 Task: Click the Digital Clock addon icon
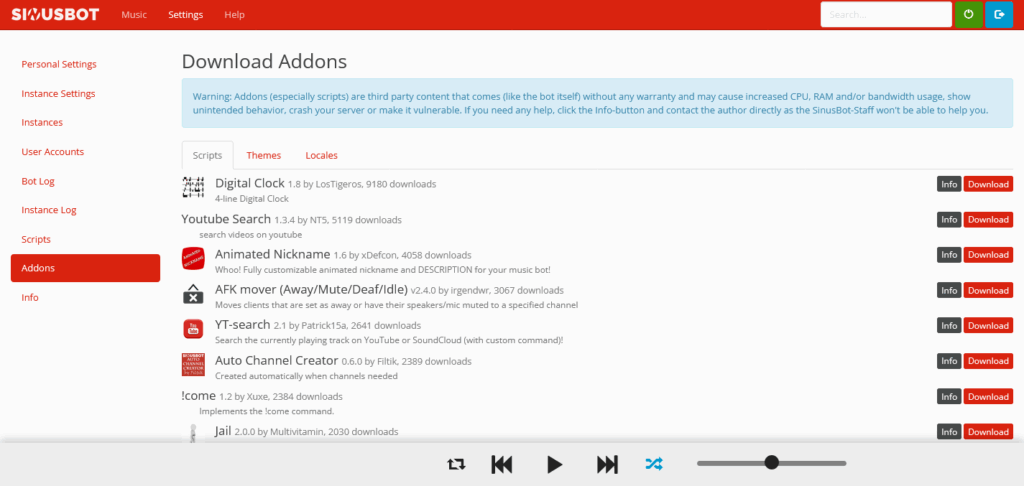coord(193,187)
